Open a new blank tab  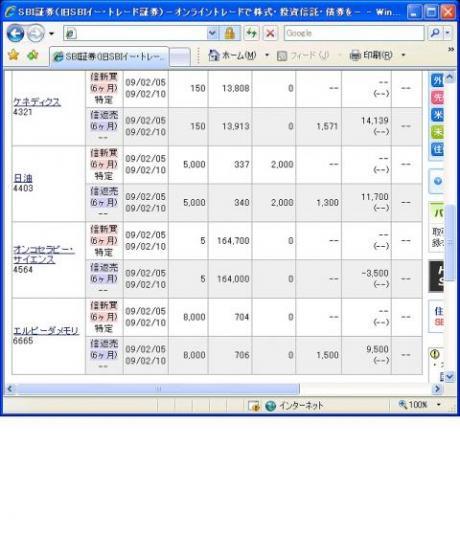pos(180,57)
